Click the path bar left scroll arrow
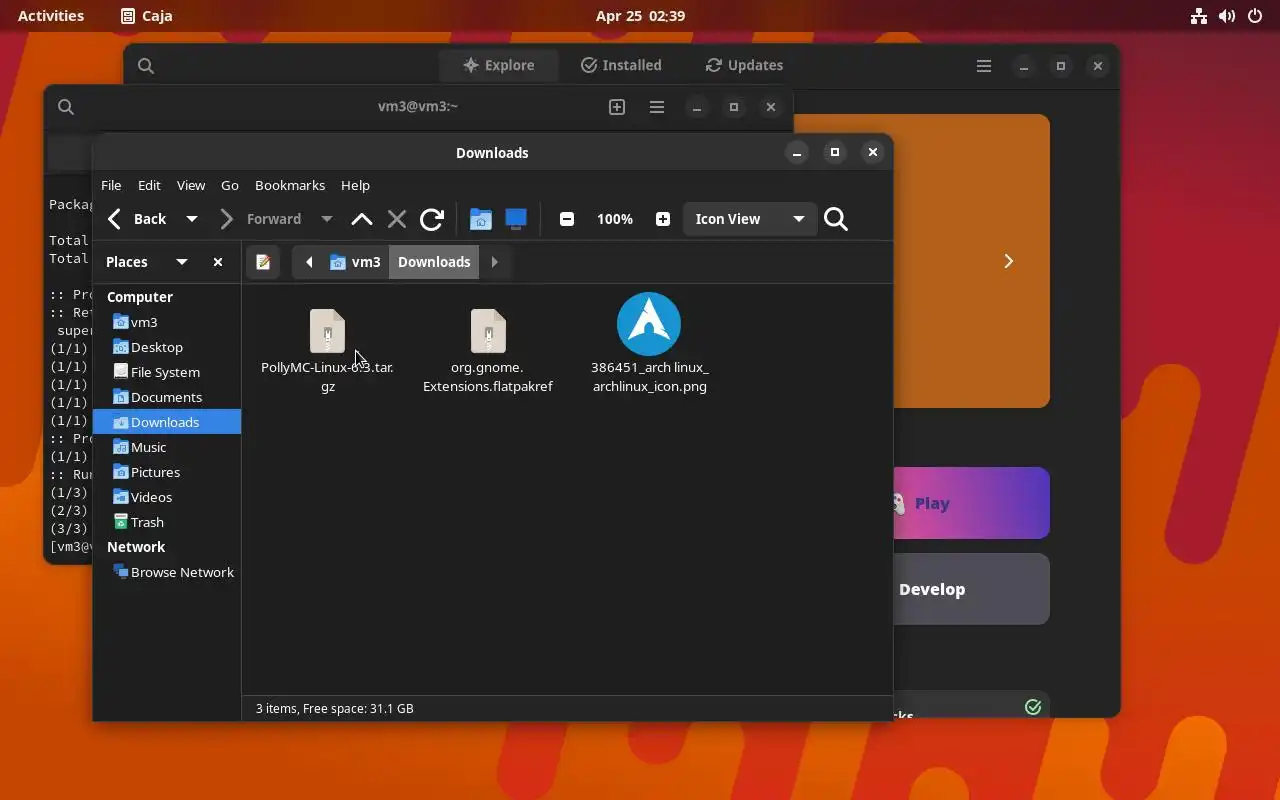1280x800 pixels. tap(309, 262)
